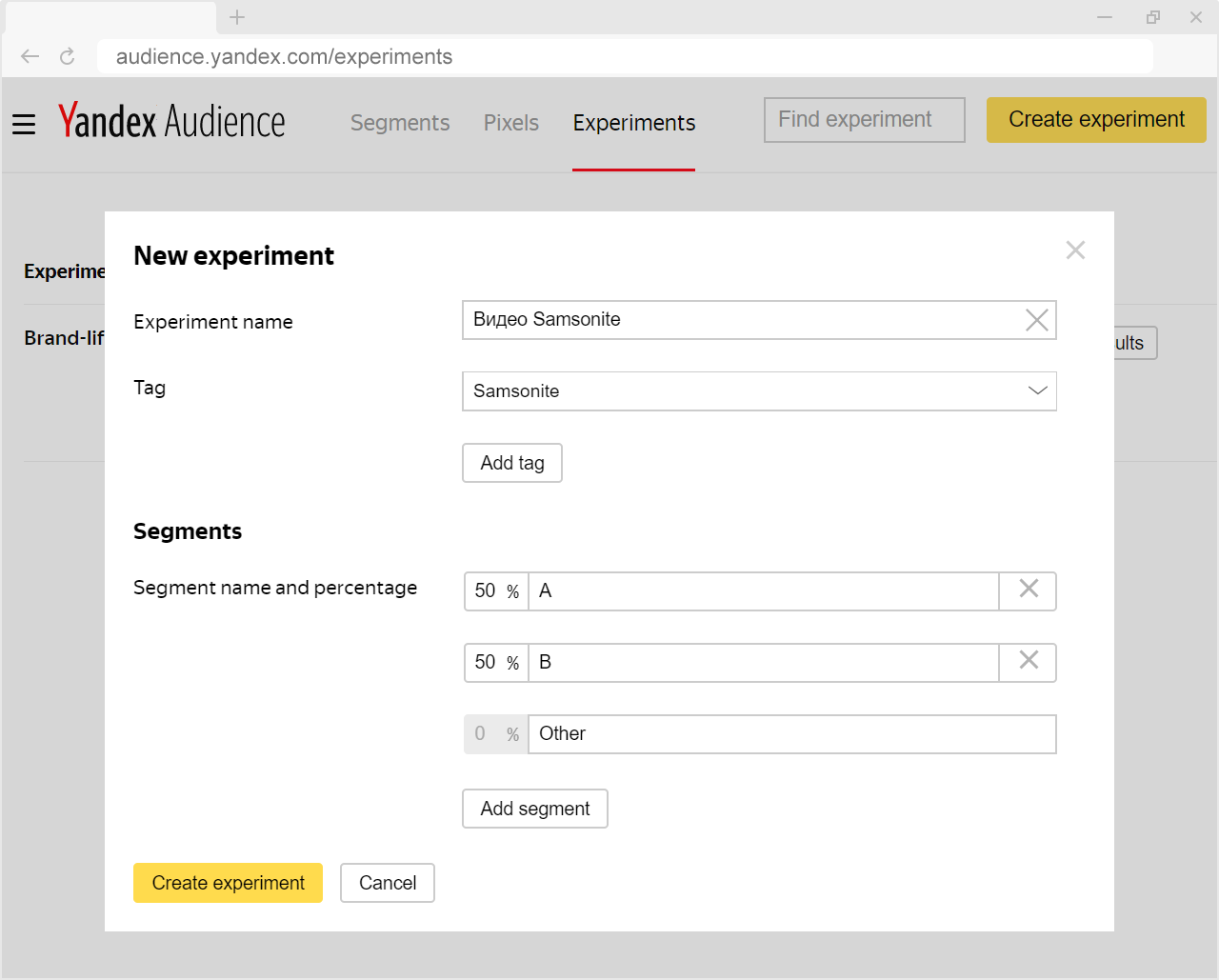Switch to the Segments tab
The height and width of the screenshot is (980, 1219).
pyautogui.click(x=400, y=123)
